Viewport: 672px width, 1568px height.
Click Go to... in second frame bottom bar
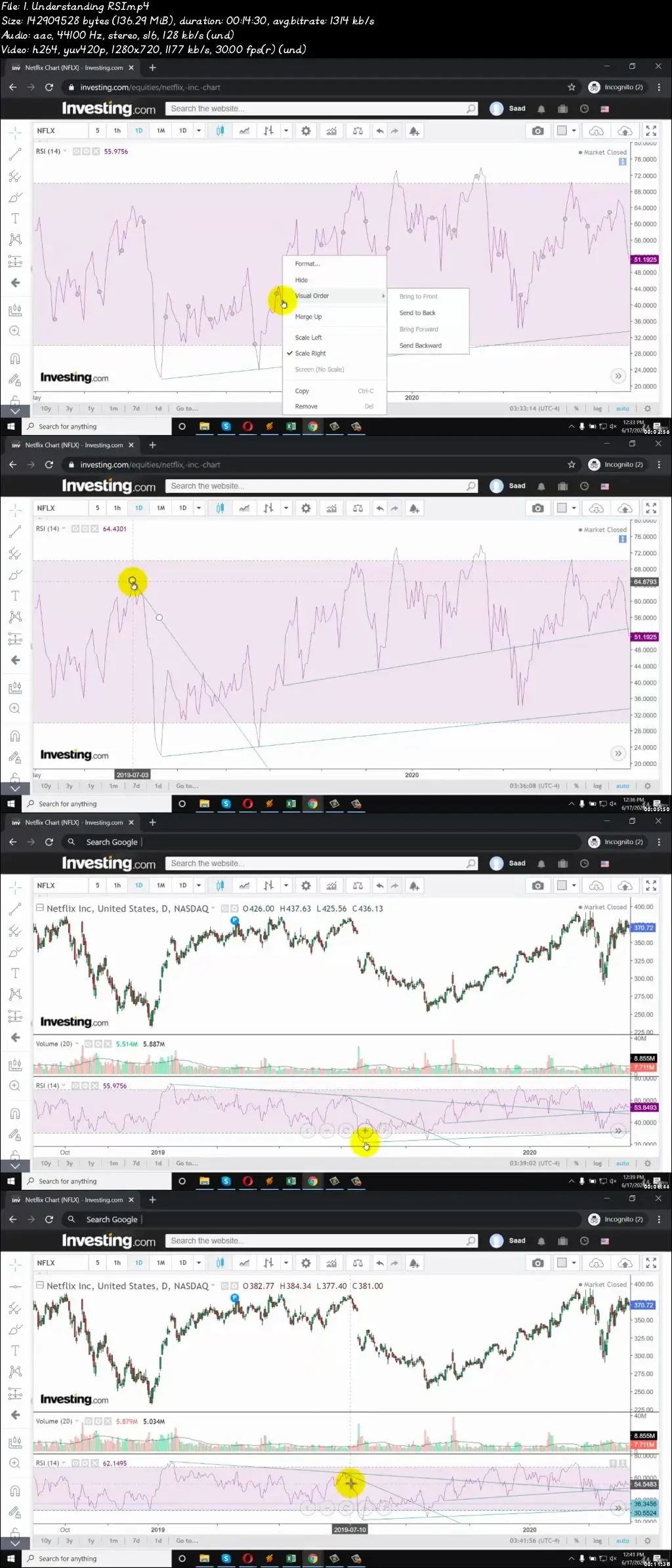187,786
